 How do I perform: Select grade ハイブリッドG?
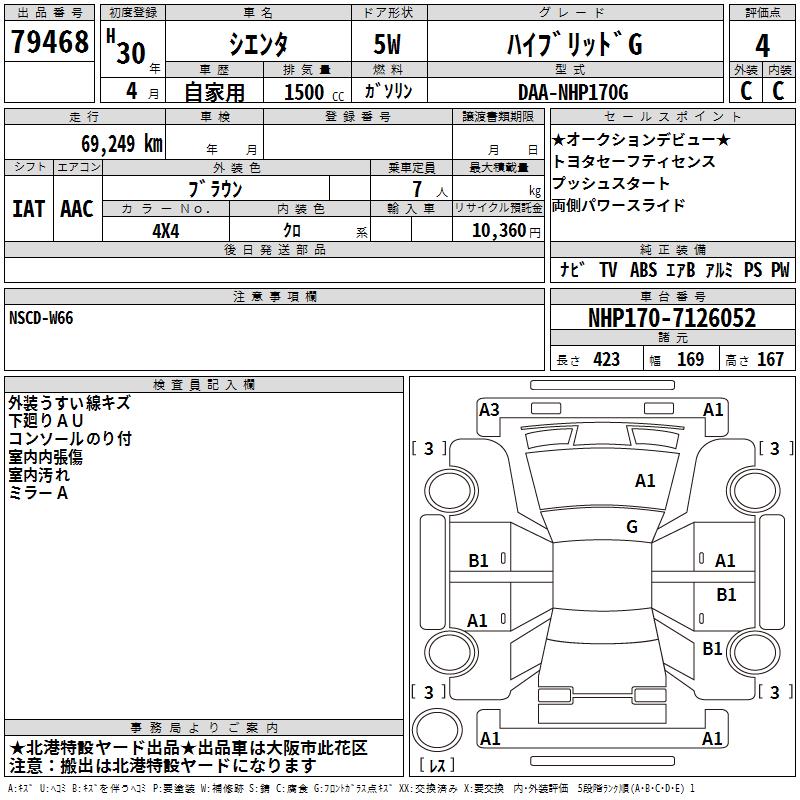tap(574, 44)
